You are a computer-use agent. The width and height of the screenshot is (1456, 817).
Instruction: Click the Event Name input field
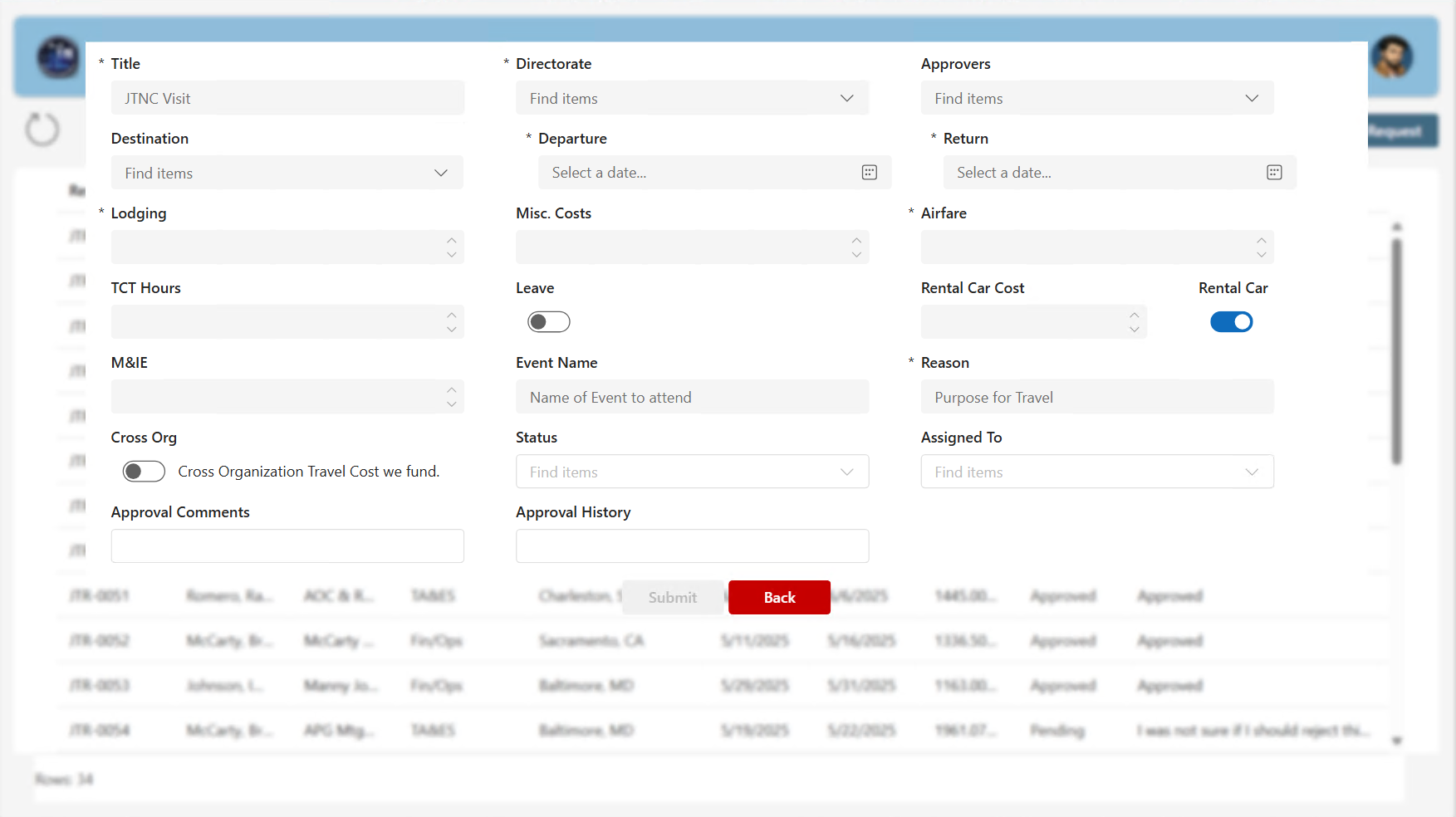point(692,397)
